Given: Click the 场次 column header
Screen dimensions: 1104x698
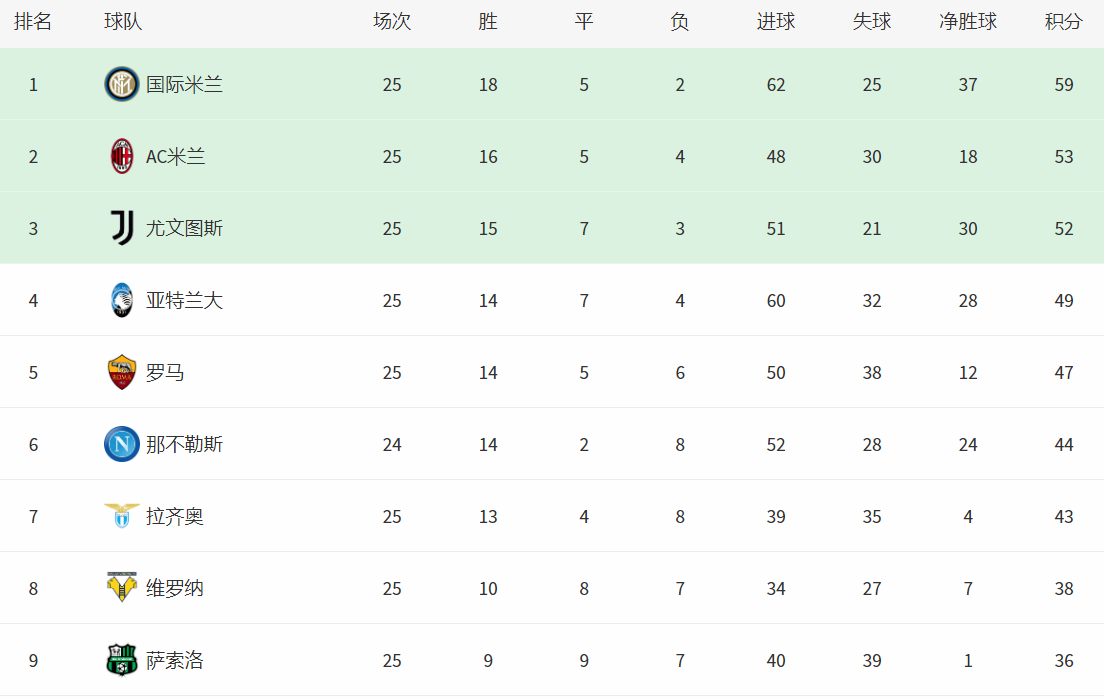Looking at the screenshot, I should [392, 22].
